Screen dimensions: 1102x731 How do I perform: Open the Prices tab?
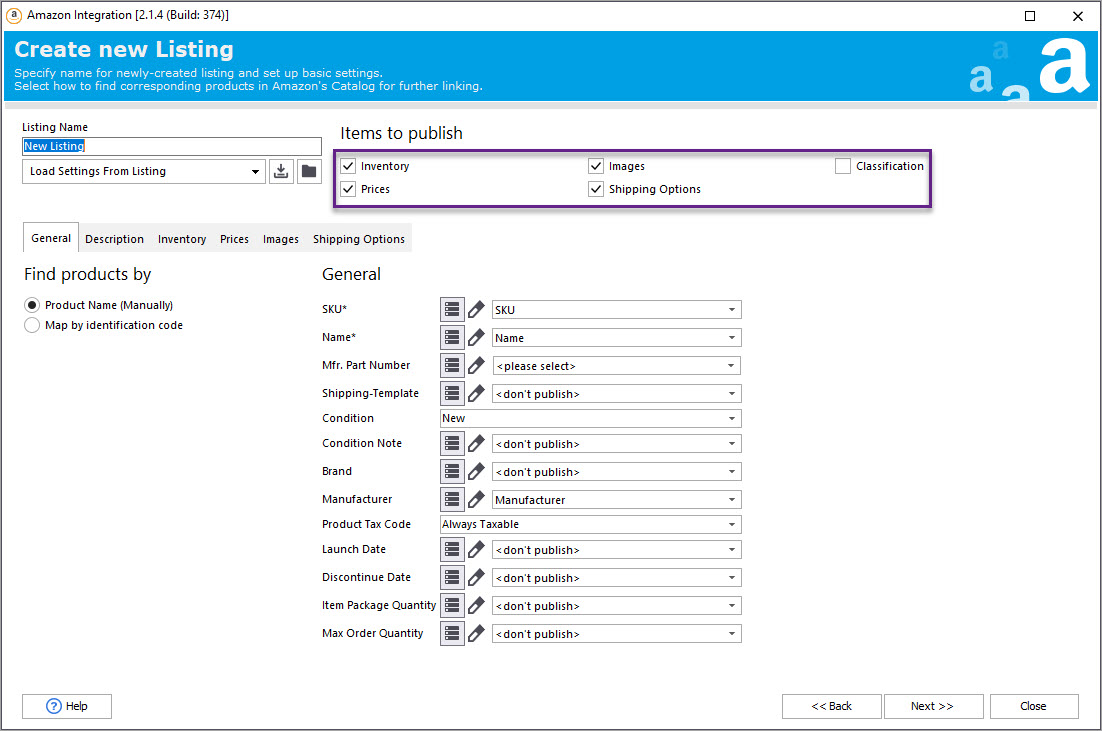(x=234, y=239)
